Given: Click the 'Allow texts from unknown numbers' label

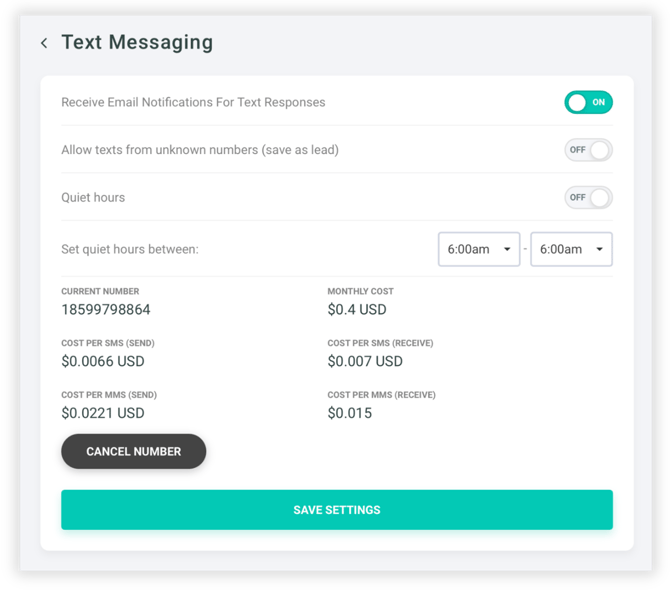Looking at the screenshot, I should 200,150.
